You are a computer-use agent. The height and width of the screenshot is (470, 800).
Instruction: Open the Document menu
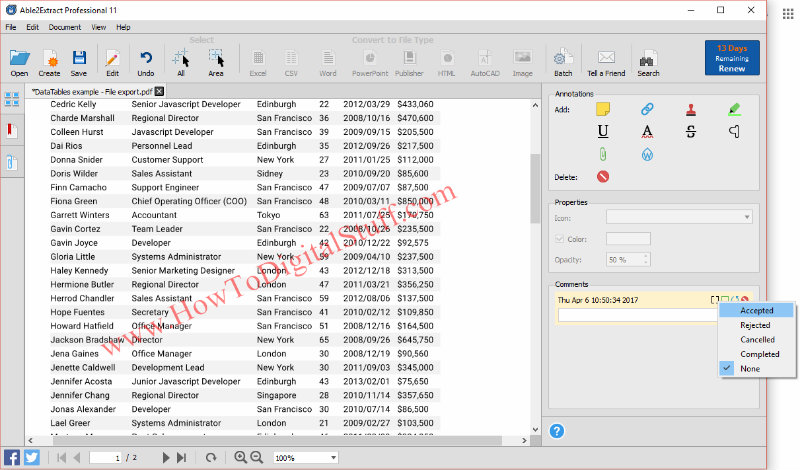pyautogui.click(x=65, y=27)
